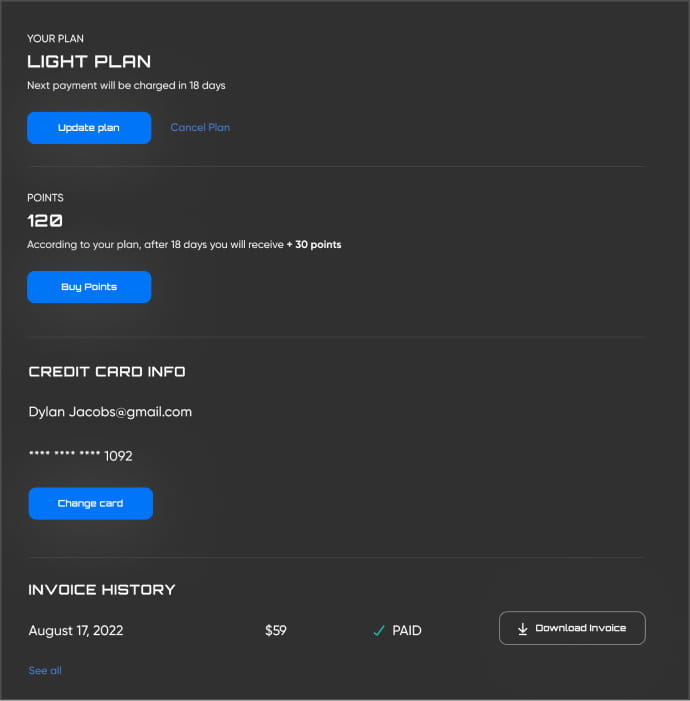This screenshot has height=701, width=690.
Task: Select the Dylan Jacobs@gmail.com email
Action: click(110, 412)
